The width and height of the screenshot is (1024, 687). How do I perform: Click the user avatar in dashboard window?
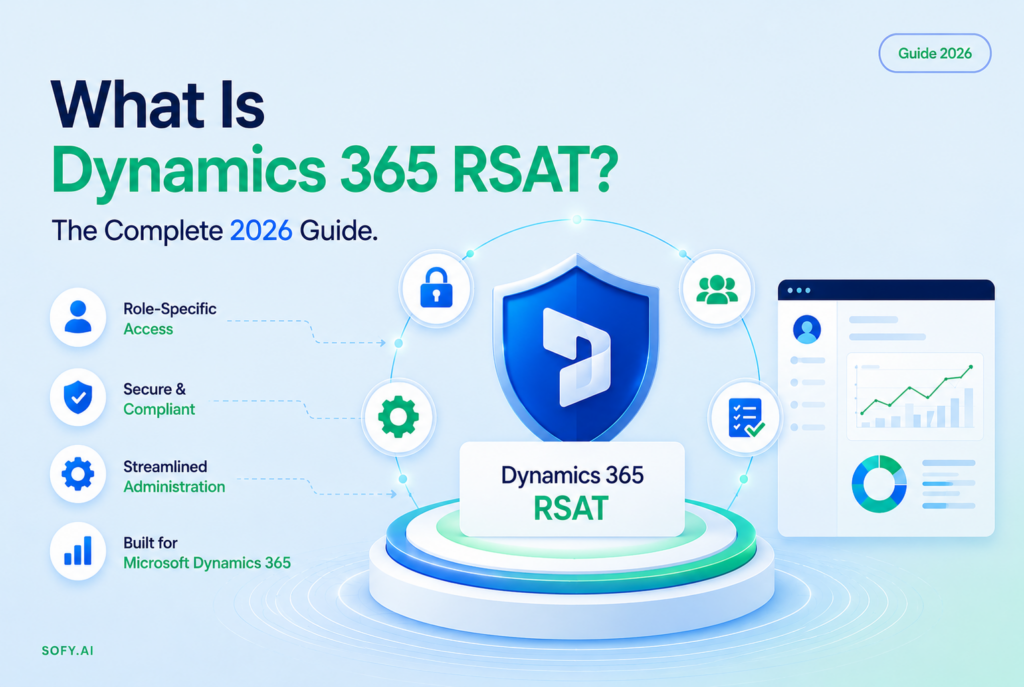click(x=807, y=329)
